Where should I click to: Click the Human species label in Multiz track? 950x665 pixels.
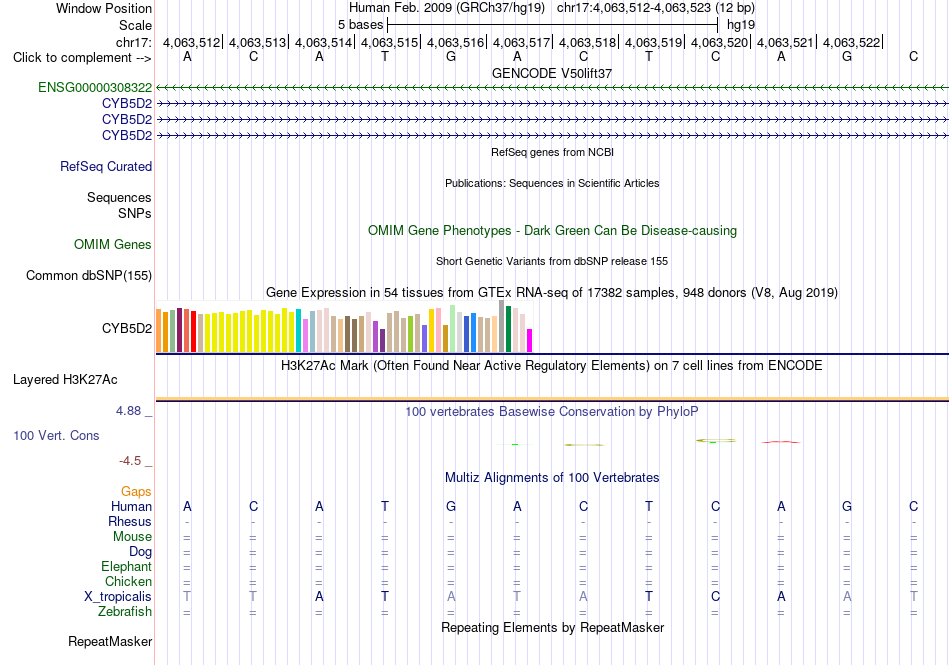[x=131, y=507]
